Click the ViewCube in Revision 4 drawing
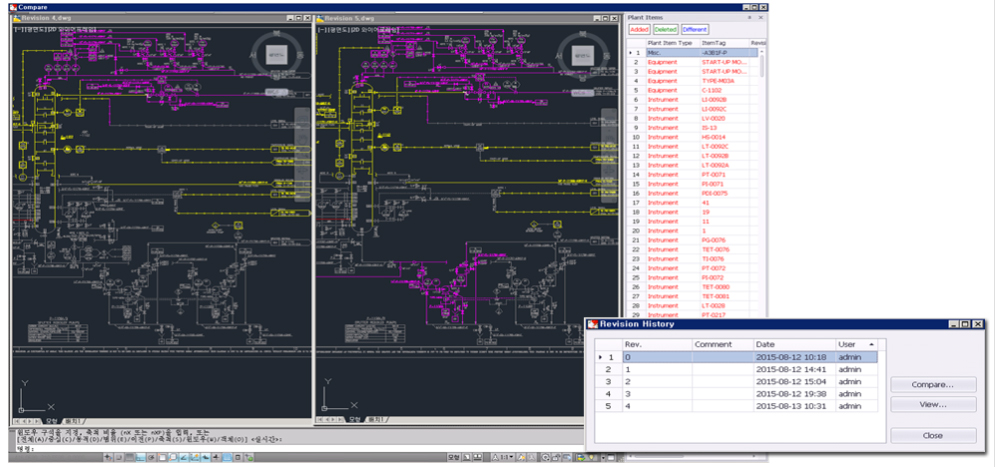This screenshot has width=995, height=467. point(276,57)
